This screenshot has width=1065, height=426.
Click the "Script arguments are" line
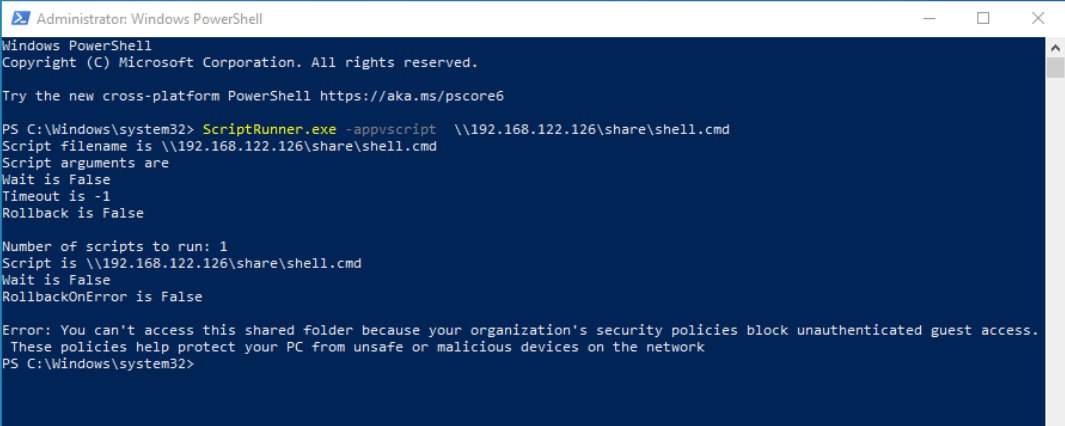click(x=85, y=163)
